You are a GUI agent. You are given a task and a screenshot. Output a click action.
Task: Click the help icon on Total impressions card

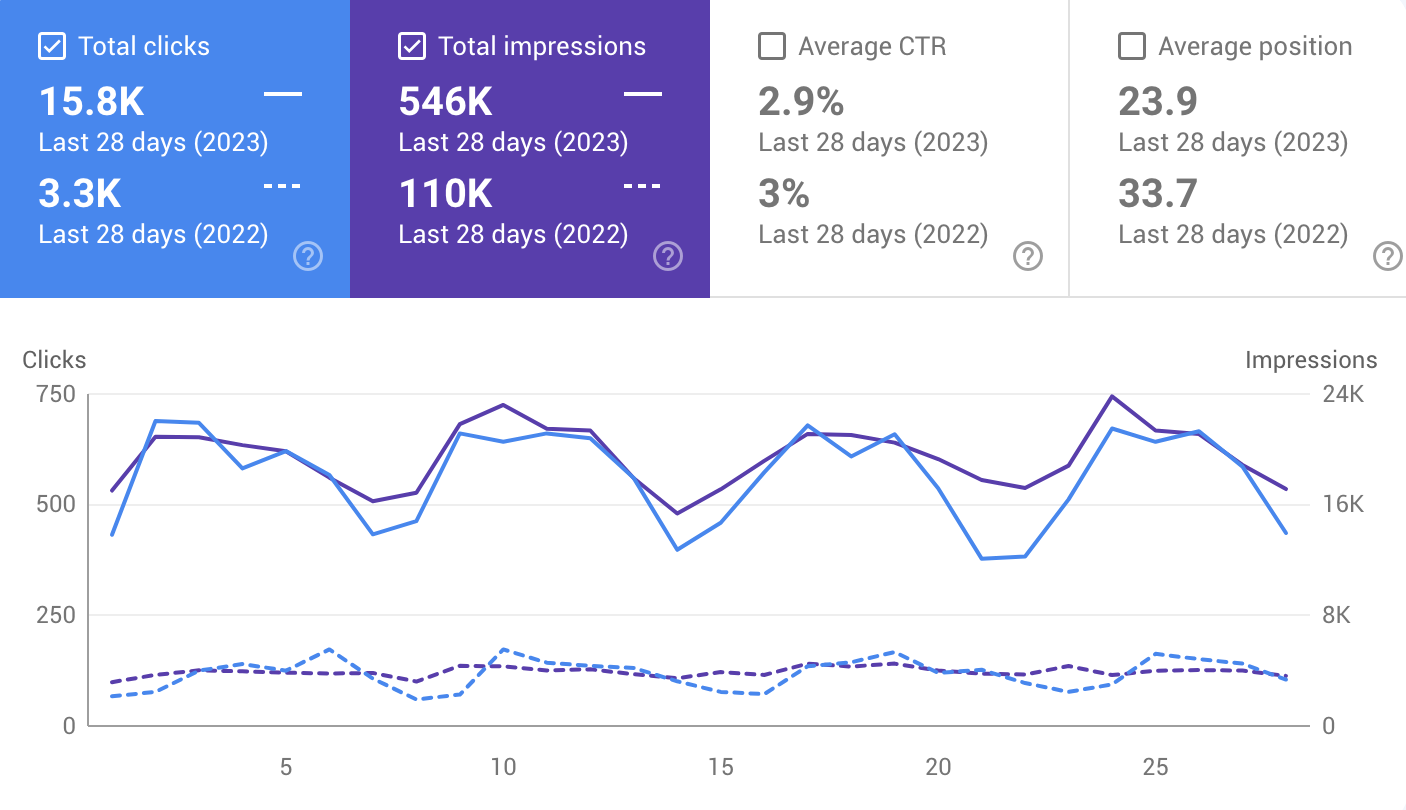coord(667,257)
